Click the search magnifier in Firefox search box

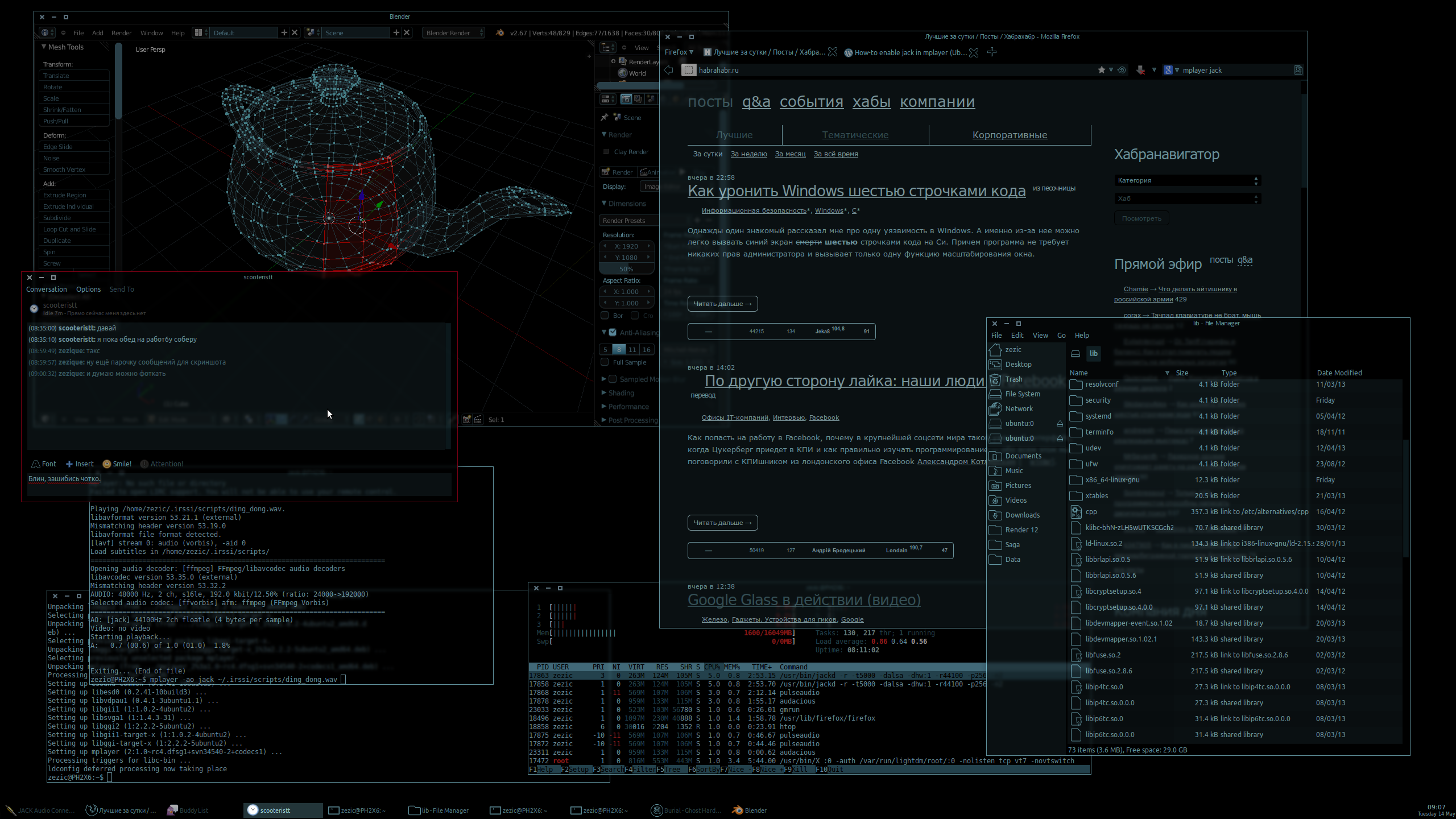[1298, 70]
